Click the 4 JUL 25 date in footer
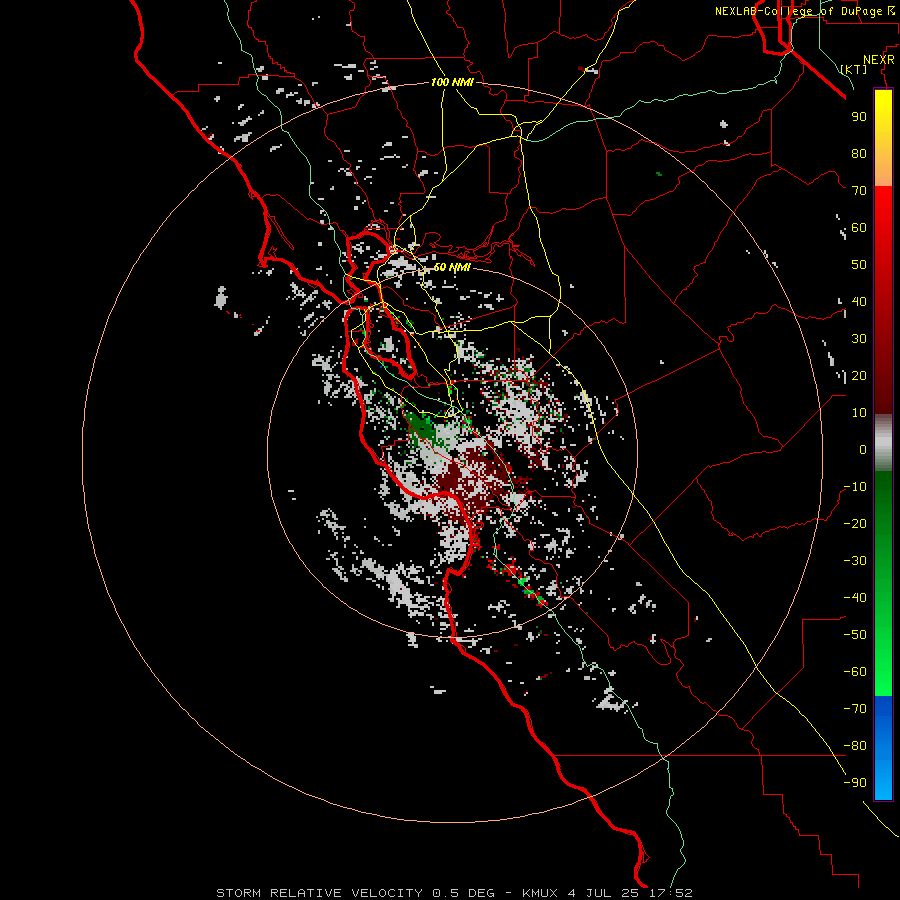 604,893
